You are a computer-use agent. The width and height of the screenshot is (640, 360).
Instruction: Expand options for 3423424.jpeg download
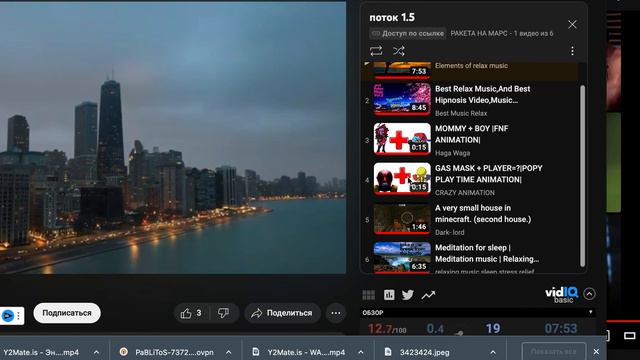point(493,352)
